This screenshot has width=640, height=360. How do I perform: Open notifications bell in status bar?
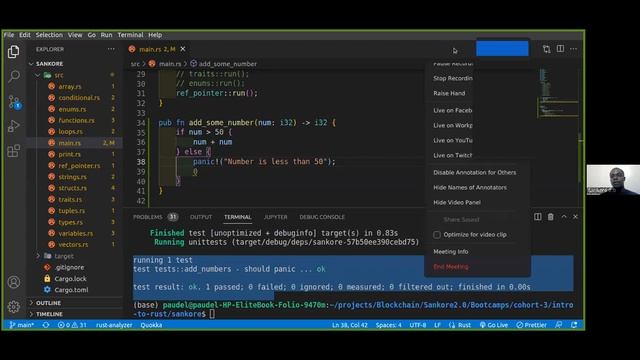574,325
